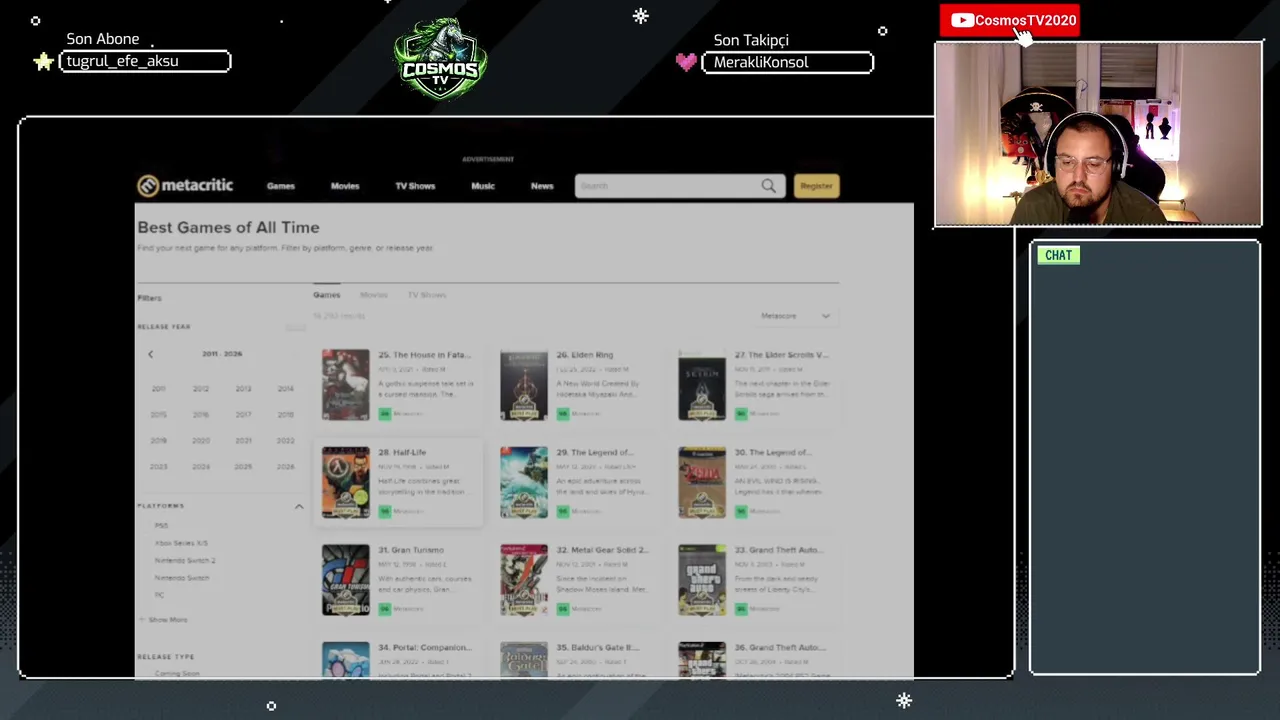Viewport: 1280px width, 720px height.
Task: Open the title link 28. Half-Life
Action: [402, 453]
